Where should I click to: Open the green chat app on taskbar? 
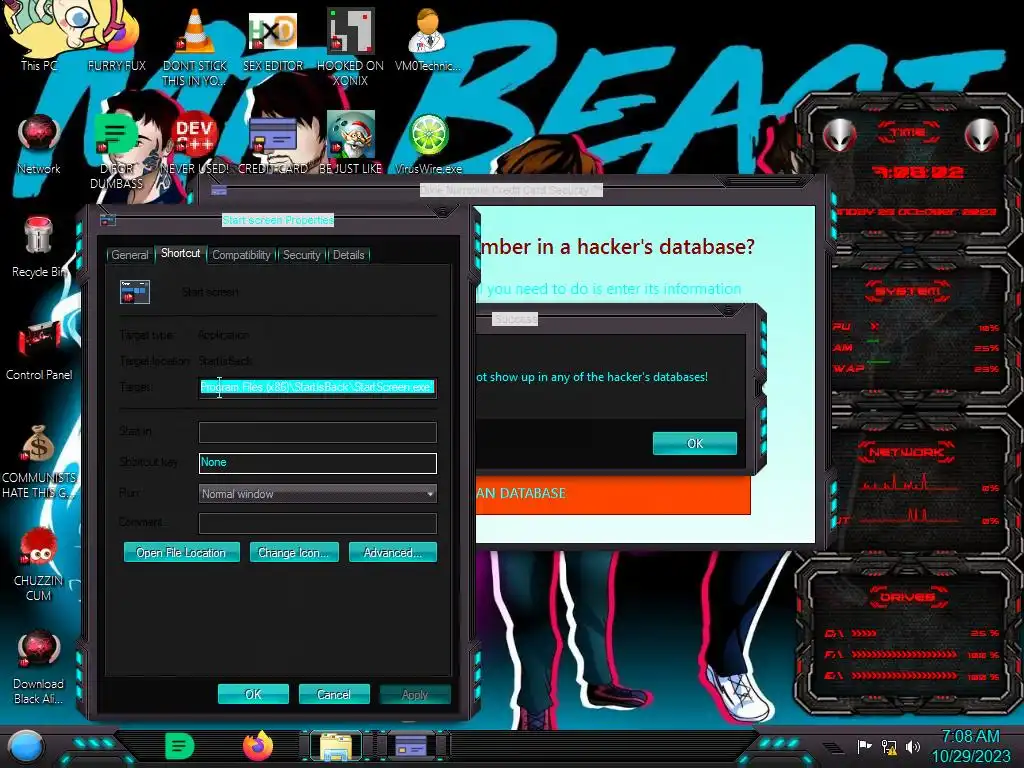[x=180, y=746]
